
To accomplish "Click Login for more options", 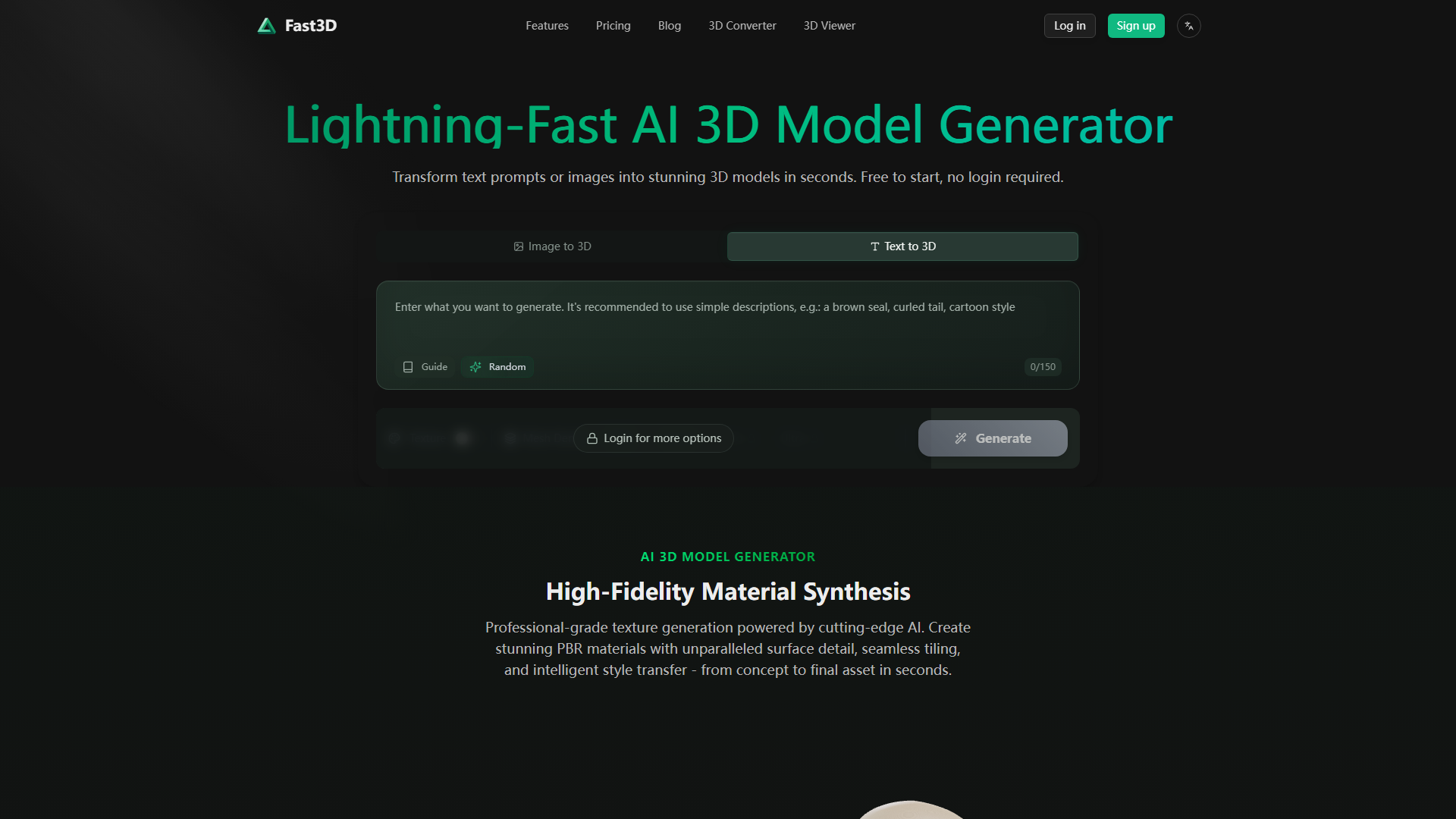I will (x=653, y=438).
